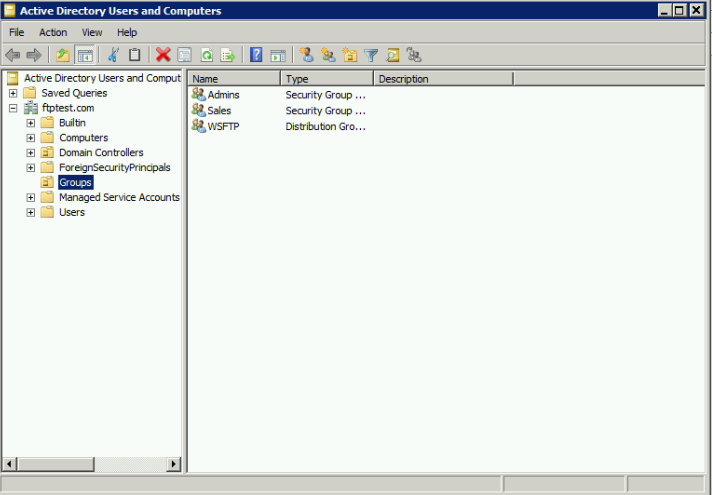Select the Domain Controllers tree item
The width and height of the screenshot is (712, 495).
click(x=101, y=153)
